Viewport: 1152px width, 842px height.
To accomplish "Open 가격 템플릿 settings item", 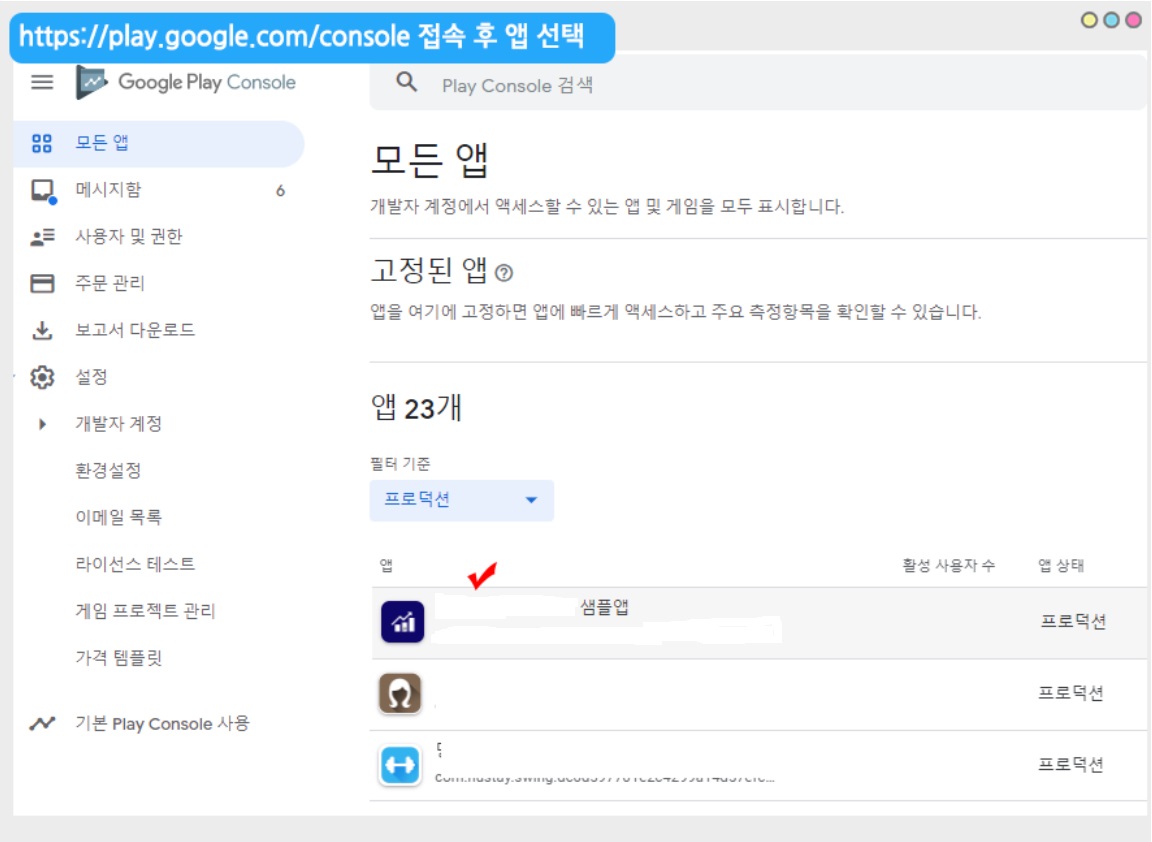I will 118,658.
